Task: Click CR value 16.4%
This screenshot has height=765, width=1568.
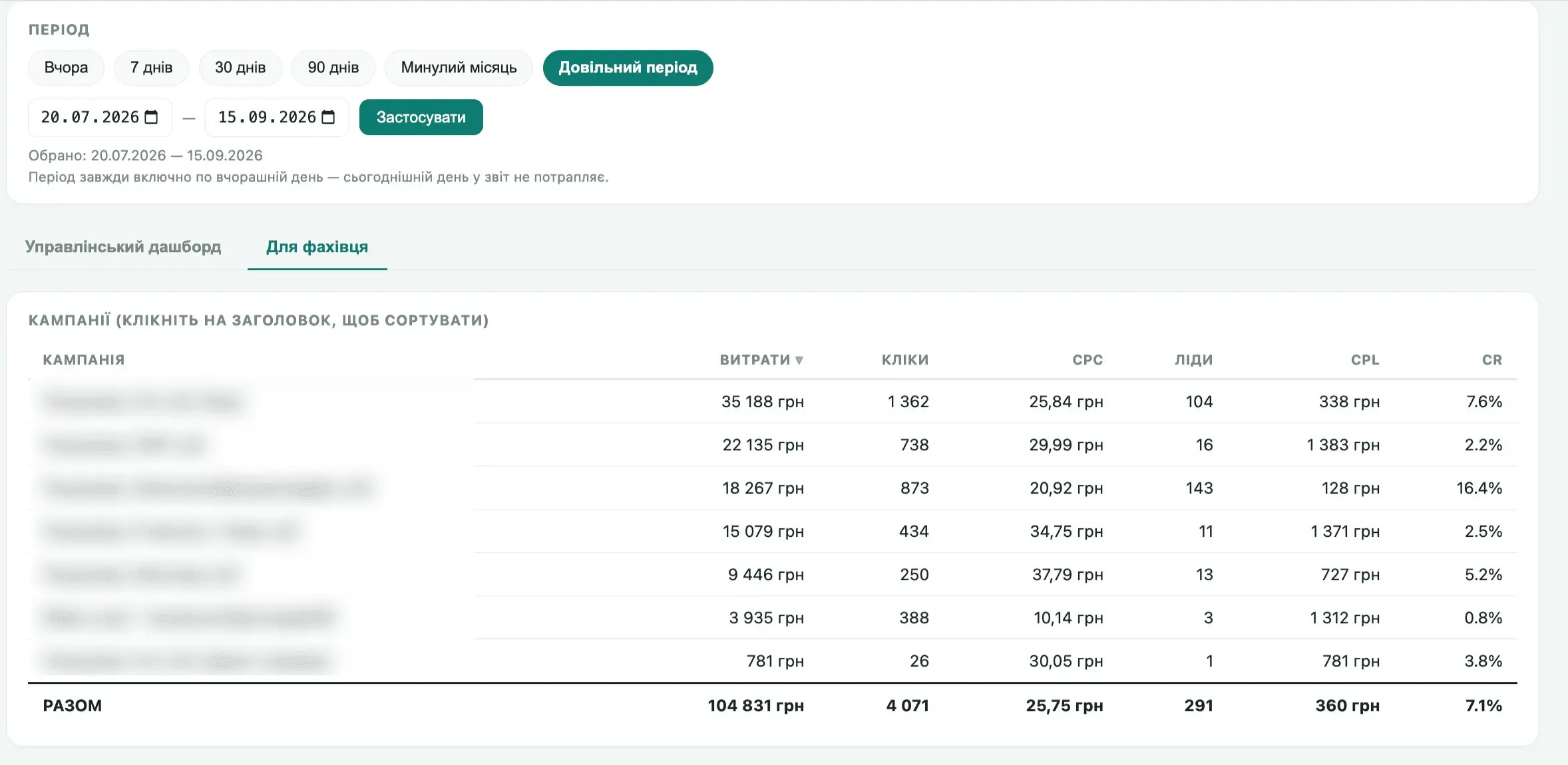Action: click(1479, 488)
